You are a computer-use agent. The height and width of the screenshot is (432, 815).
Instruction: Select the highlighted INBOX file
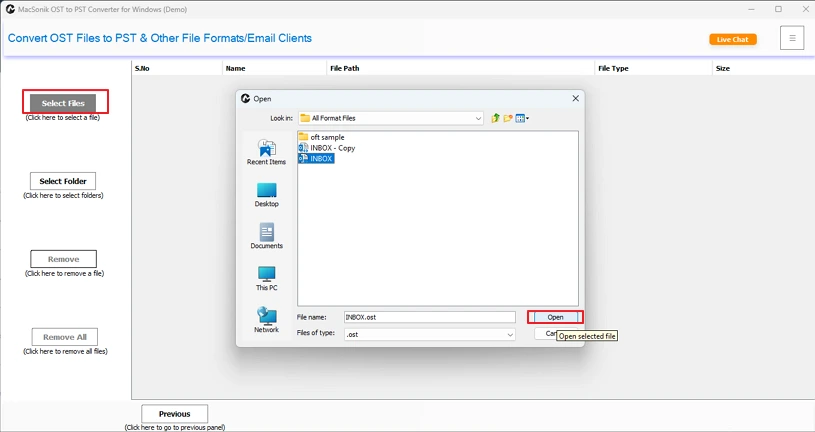click(321, 158)
